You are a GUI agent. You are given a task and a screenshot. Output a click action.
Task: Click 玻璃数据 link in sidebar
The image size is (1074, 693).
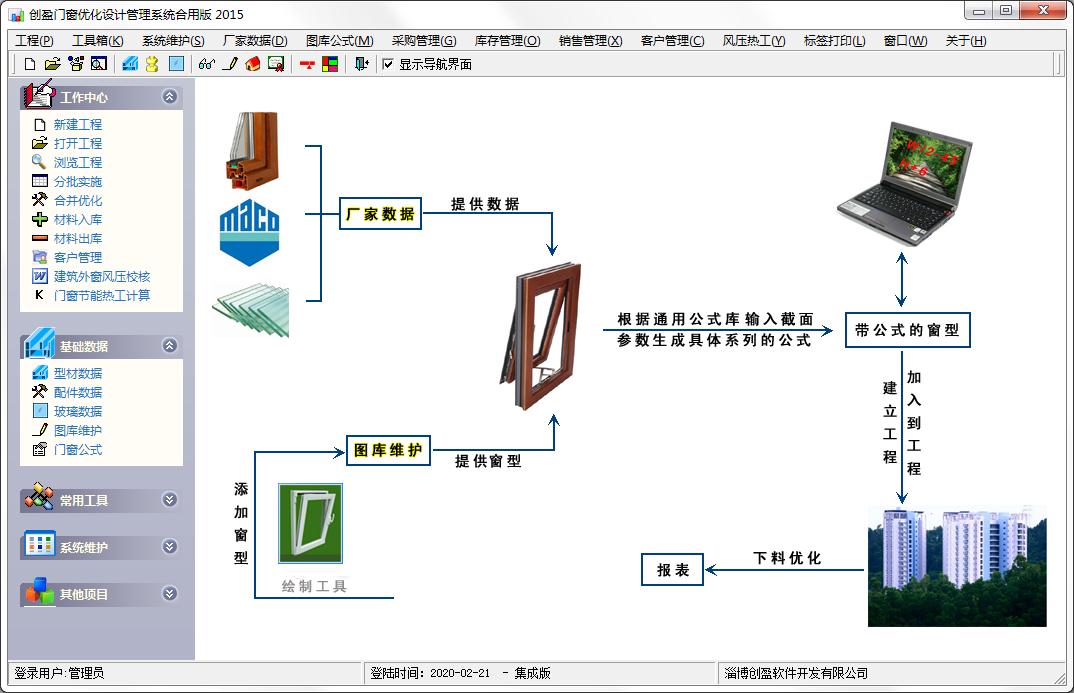coord(77,412)
